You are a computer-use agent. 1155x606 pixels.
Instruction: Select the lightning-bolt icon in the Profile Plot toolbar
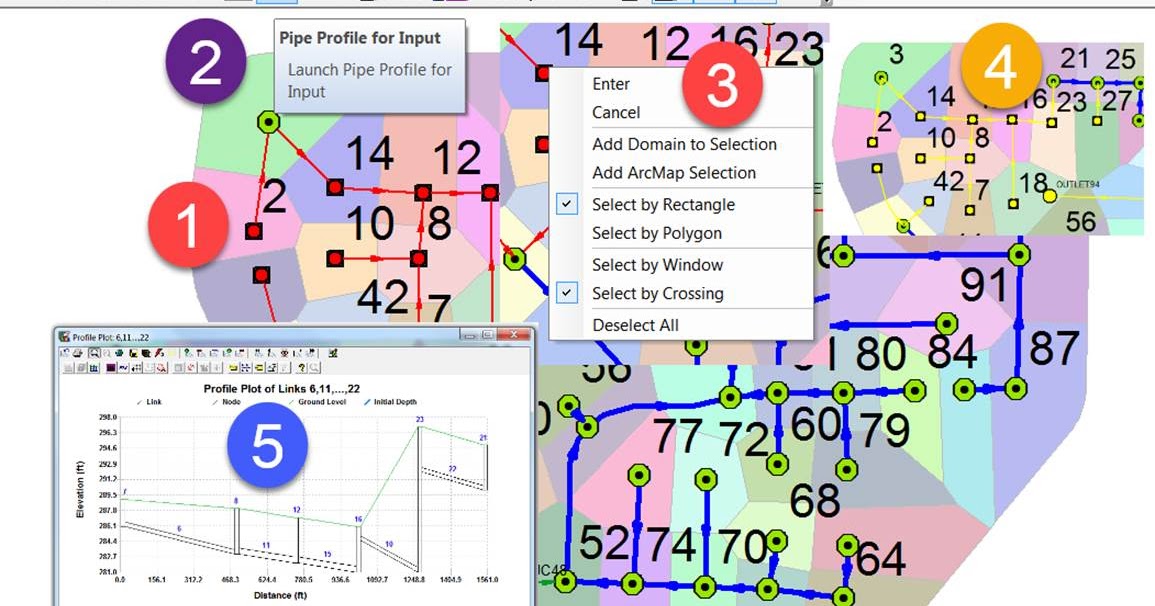click(x=158, y=352)
